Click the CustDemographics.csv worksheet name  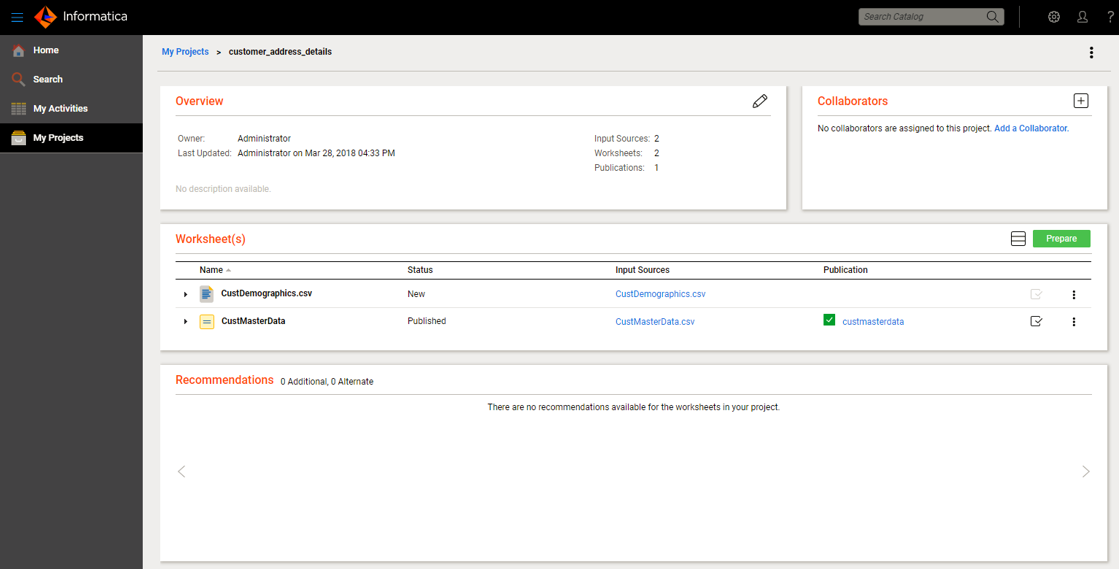pos(266,293)
